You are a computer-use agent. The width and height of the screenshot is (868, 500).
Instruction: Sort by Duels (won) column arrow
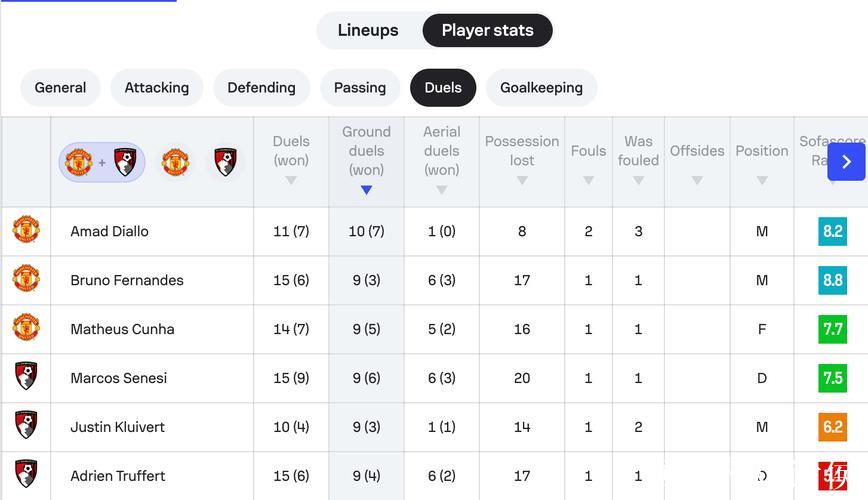click(x=291, y=181)
